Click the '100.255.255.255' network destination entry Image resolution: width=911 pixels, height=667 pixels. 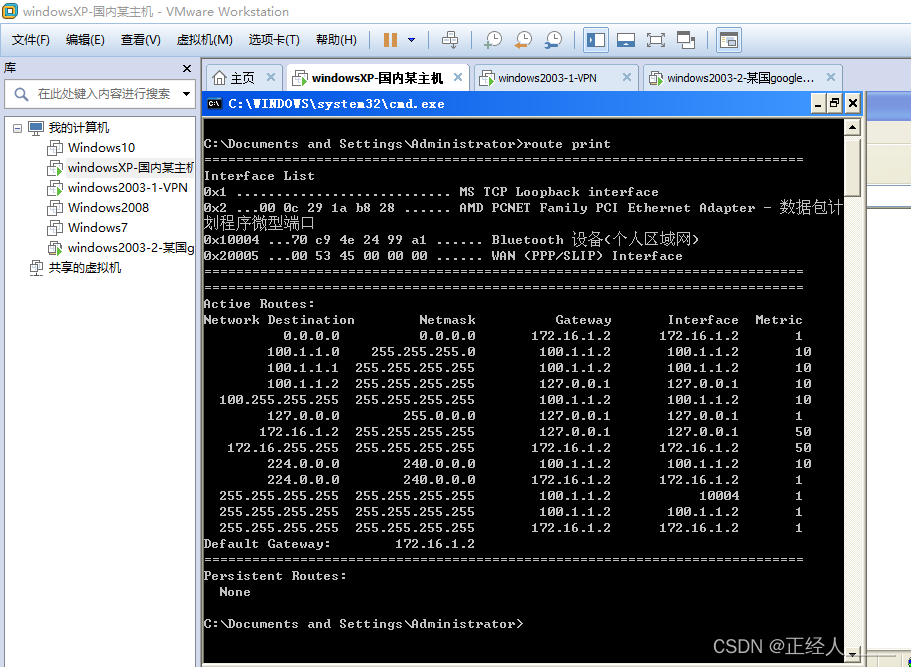pyautogui.click(x=279, y=400)
